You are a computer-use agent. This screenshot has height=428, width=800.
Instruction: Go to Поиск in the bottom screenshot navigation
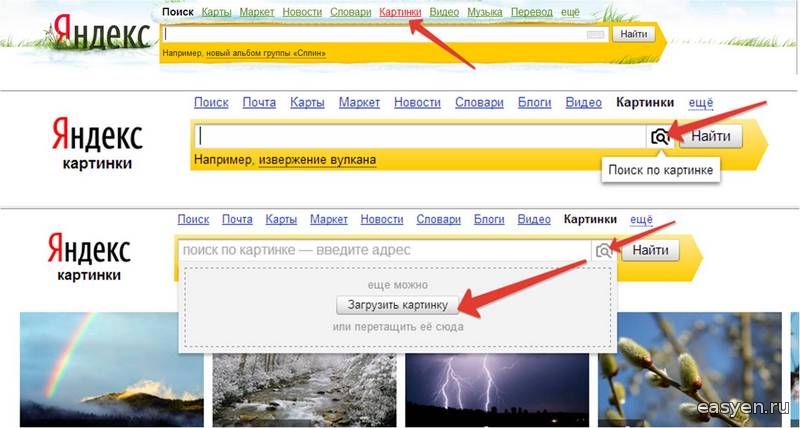tap(193, 219)
